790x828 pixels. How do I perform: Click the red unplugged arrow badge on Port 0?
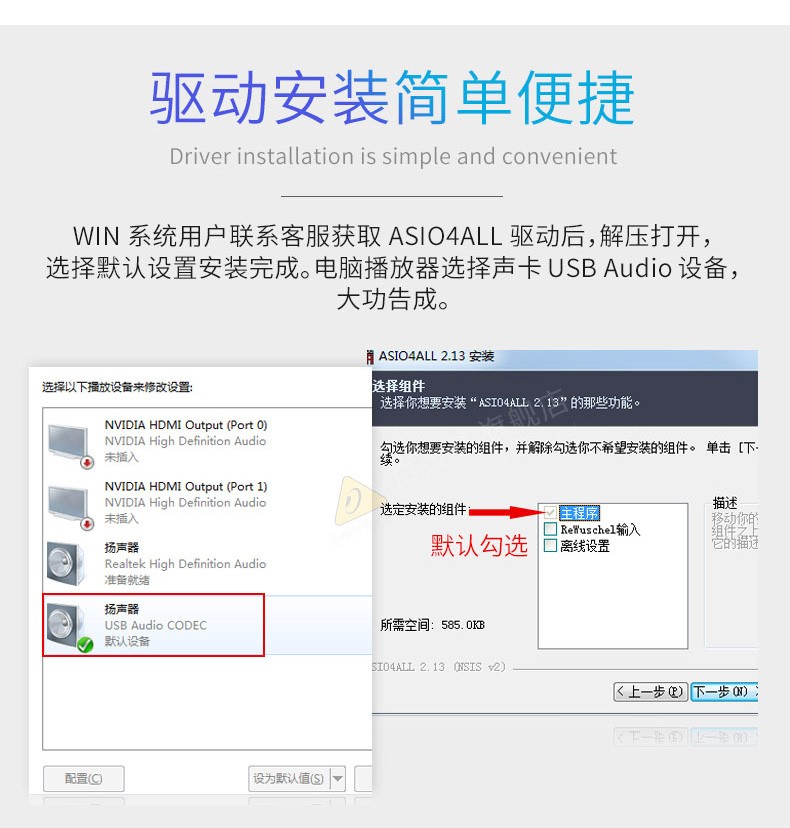click(x=87, y=463)
